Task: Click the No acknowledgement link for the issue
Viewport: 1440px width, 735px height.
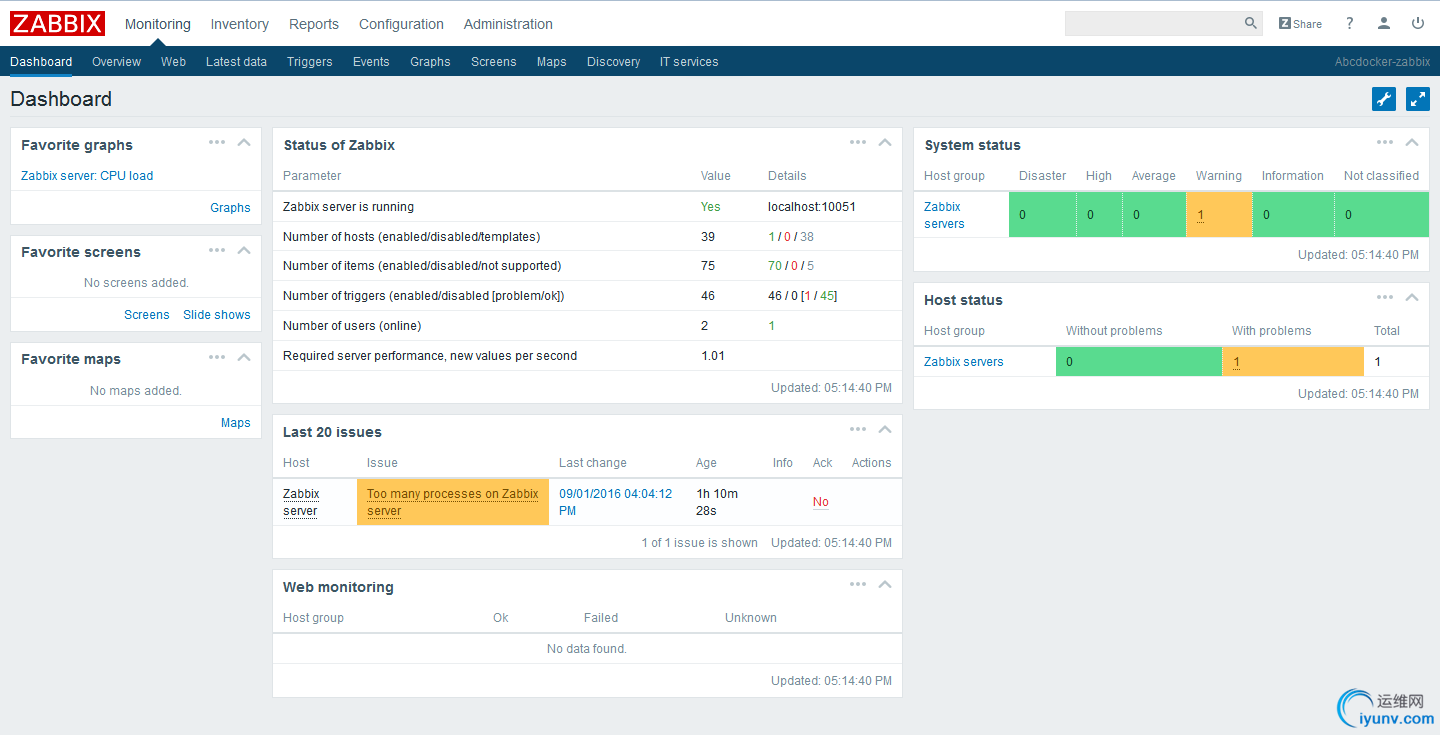Action: [x=820, y=502]
